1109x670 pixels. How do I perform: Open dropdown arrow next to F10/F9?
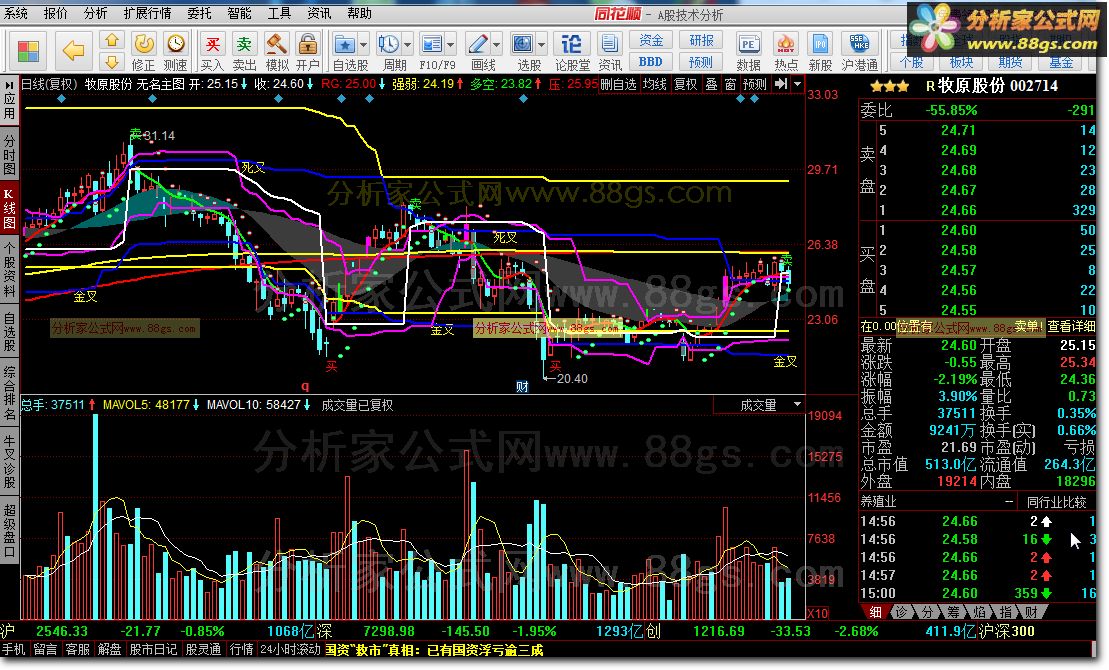[x=451, y=45]
